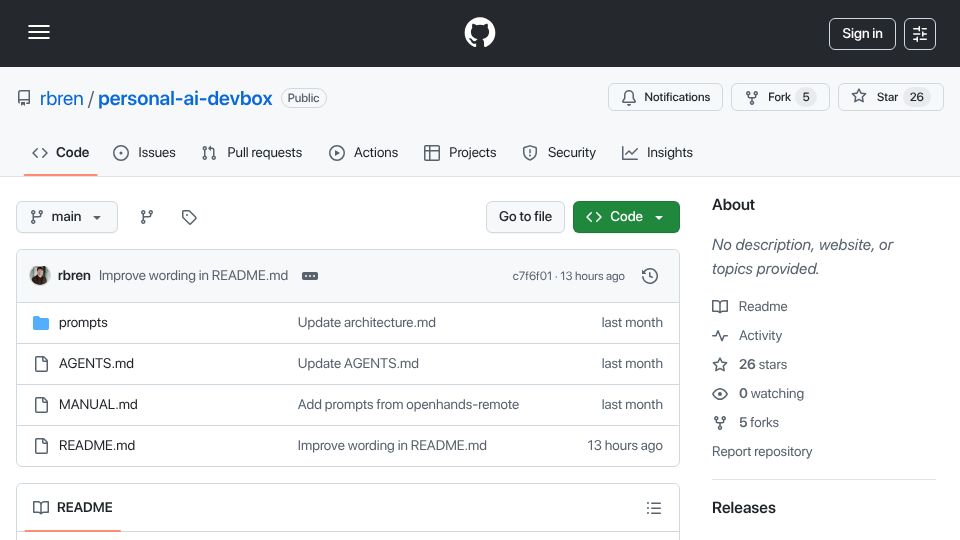Open README.md in the file list
This screenshot has height=540, width=960.
click(97, 446)
